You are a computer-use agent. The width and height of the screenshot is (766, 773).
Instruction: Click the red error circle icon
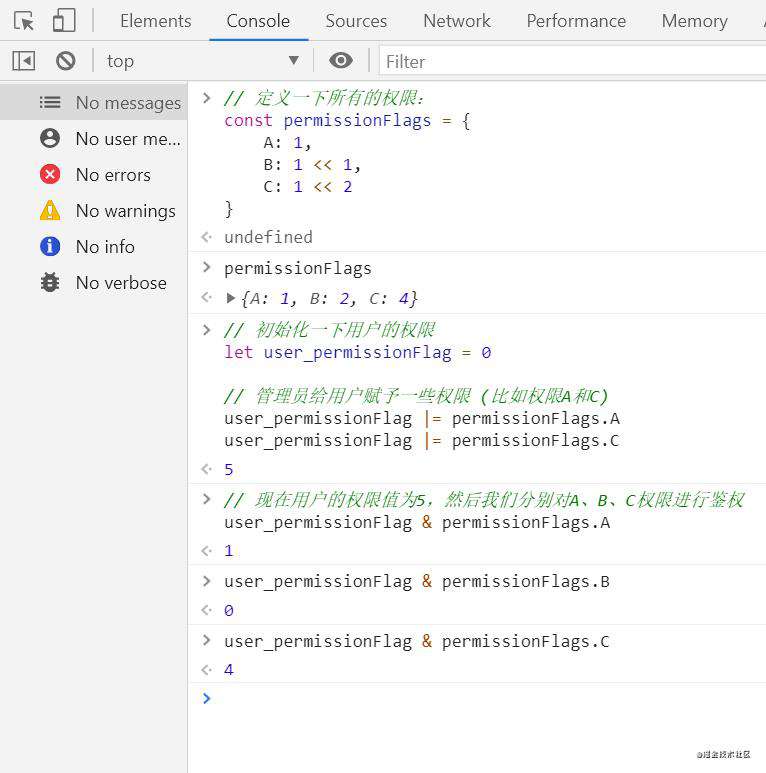(50, 174)
